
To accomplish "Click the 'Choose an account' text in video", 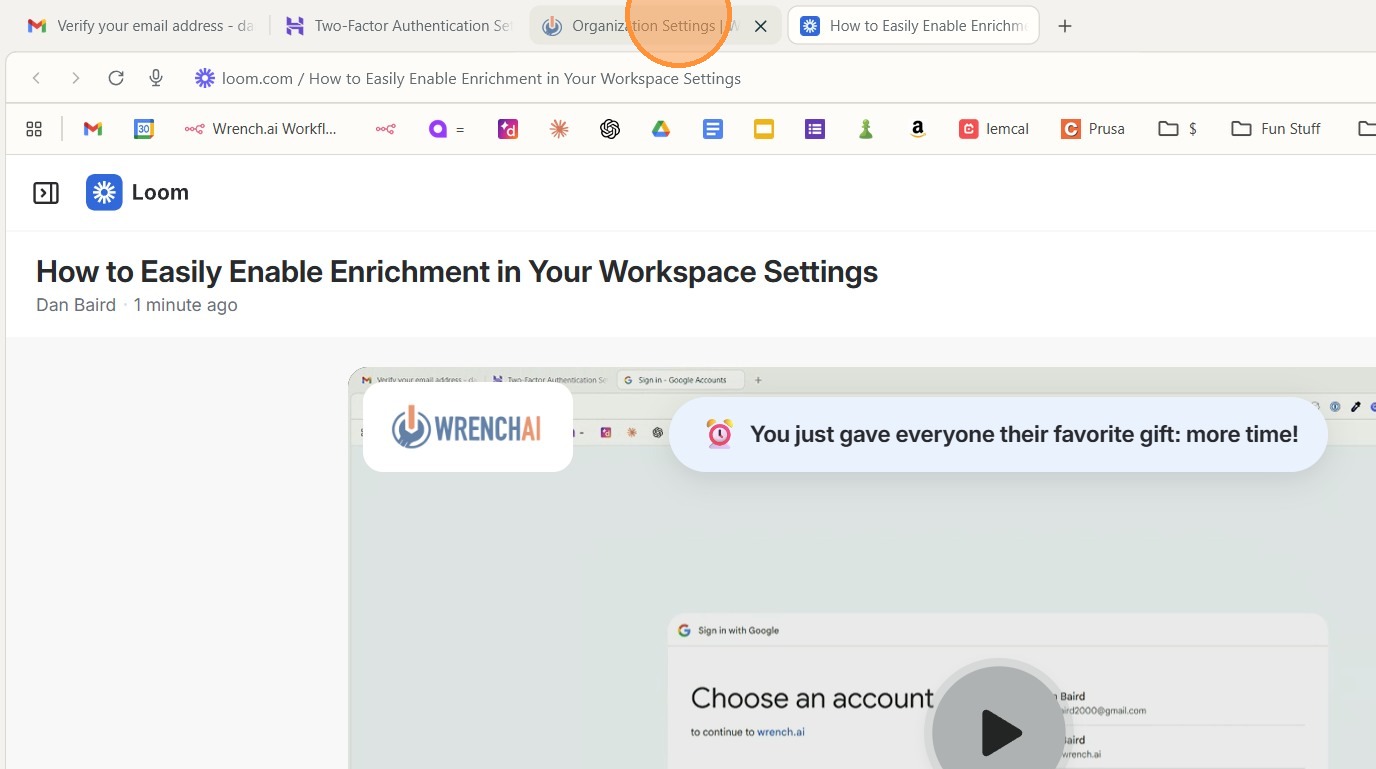I will [812, 698].
